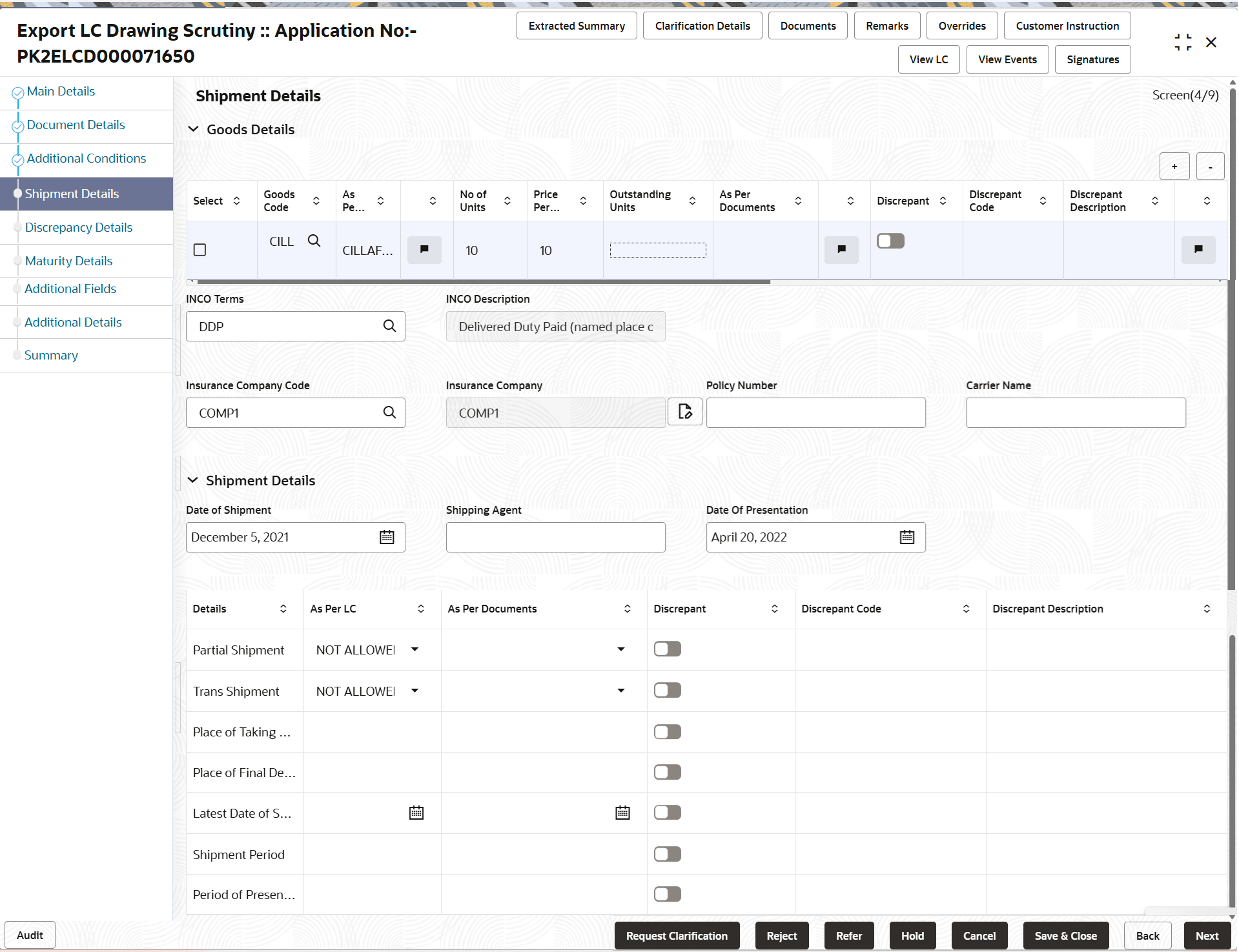Image resolution: width=1239 pixels, height=952 pixels.
Task: Add a goods row with the plus button
Action: [1174, 167]
